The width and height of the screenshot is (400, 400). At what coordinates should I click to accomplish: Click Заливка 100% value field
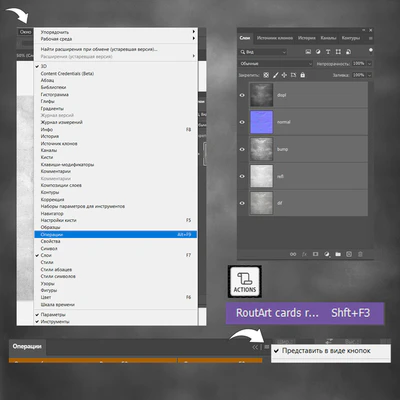pyautogui.click(x=359, y=75)
